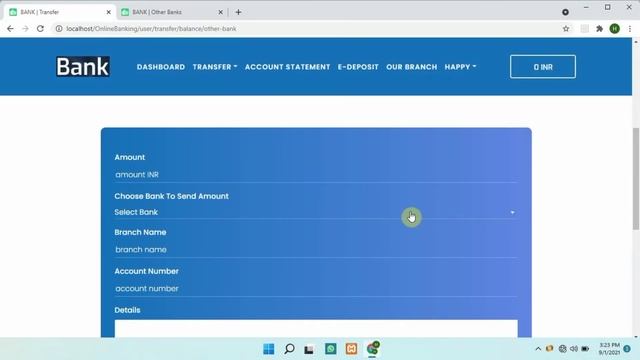
Task: Click the page vertical scrollbar thumb
Action: (636, 179)
